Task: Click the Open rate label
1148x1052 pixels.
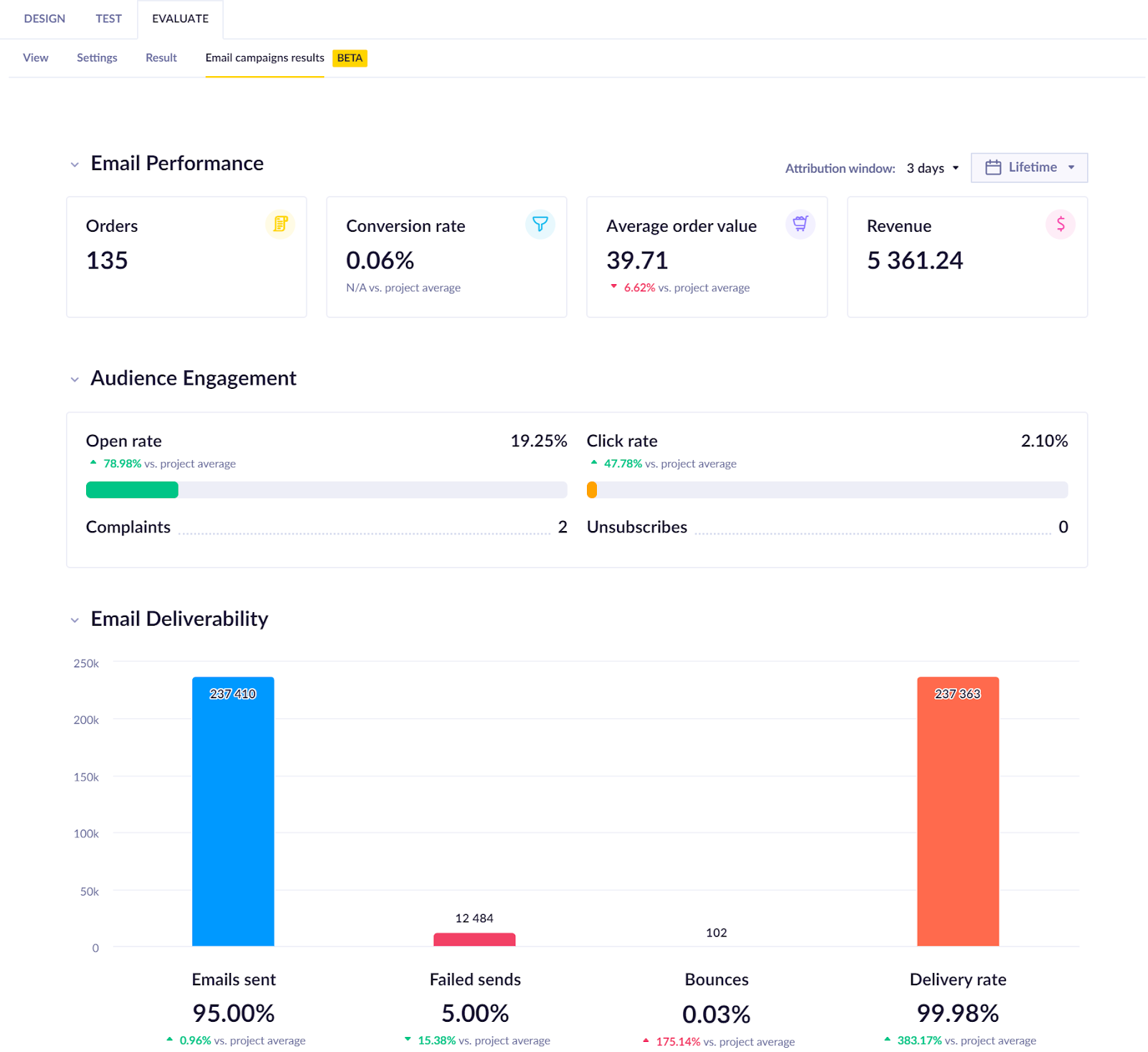Action: [123, 441]
